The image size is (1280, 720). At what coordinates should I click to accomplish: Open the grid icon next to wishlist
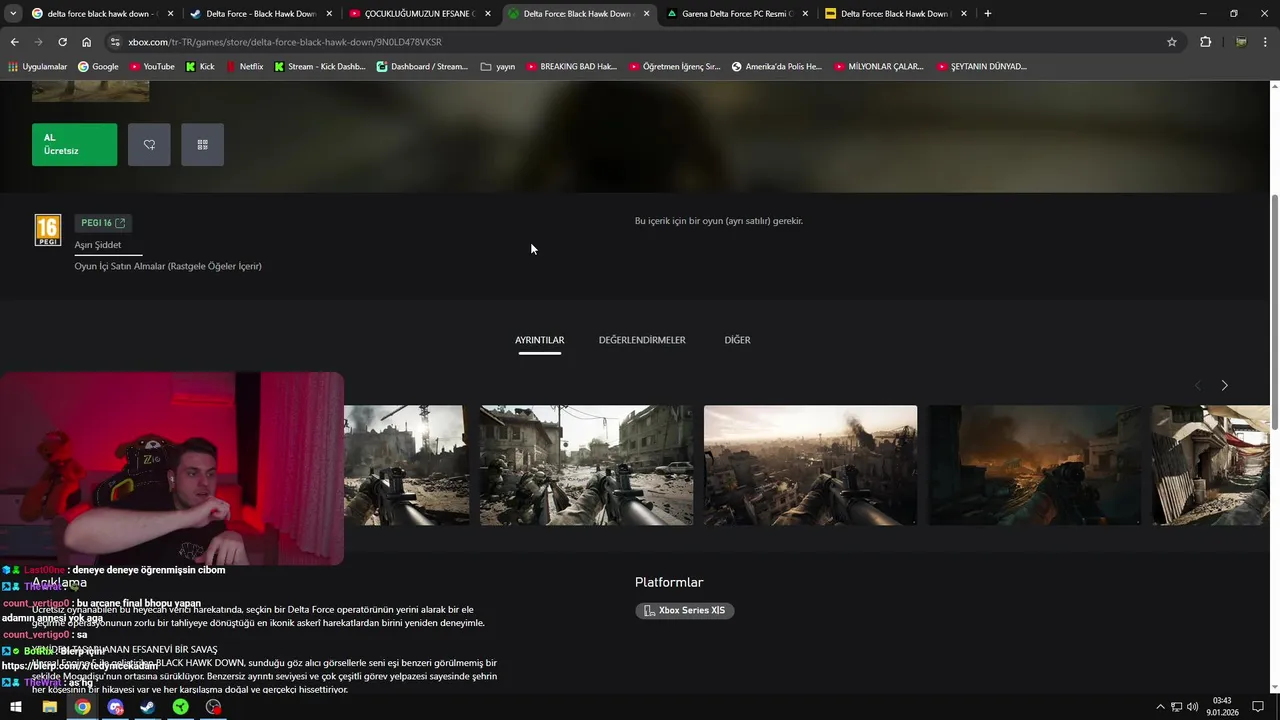(x=202, y=145)
